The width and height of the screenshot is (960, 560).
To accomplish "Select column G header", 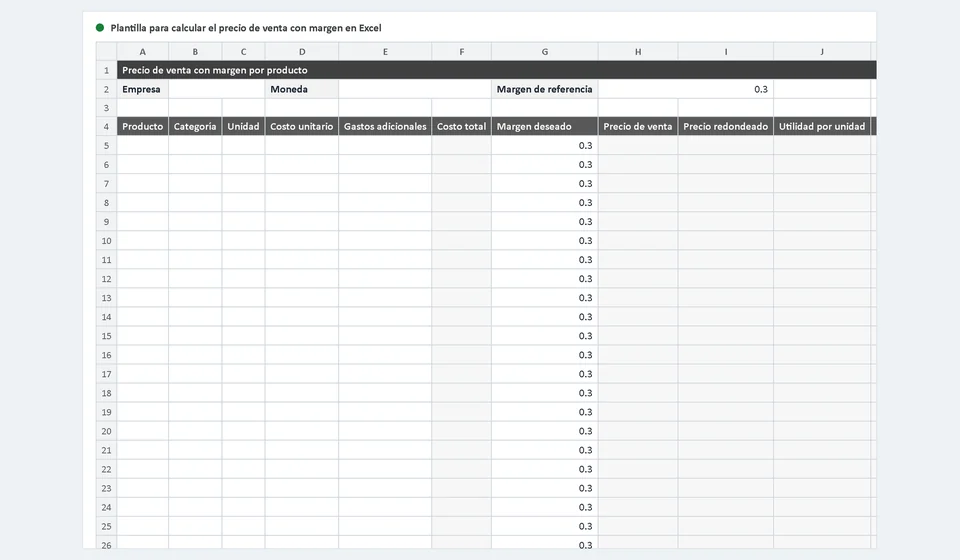I will click(x=545, y=52).
